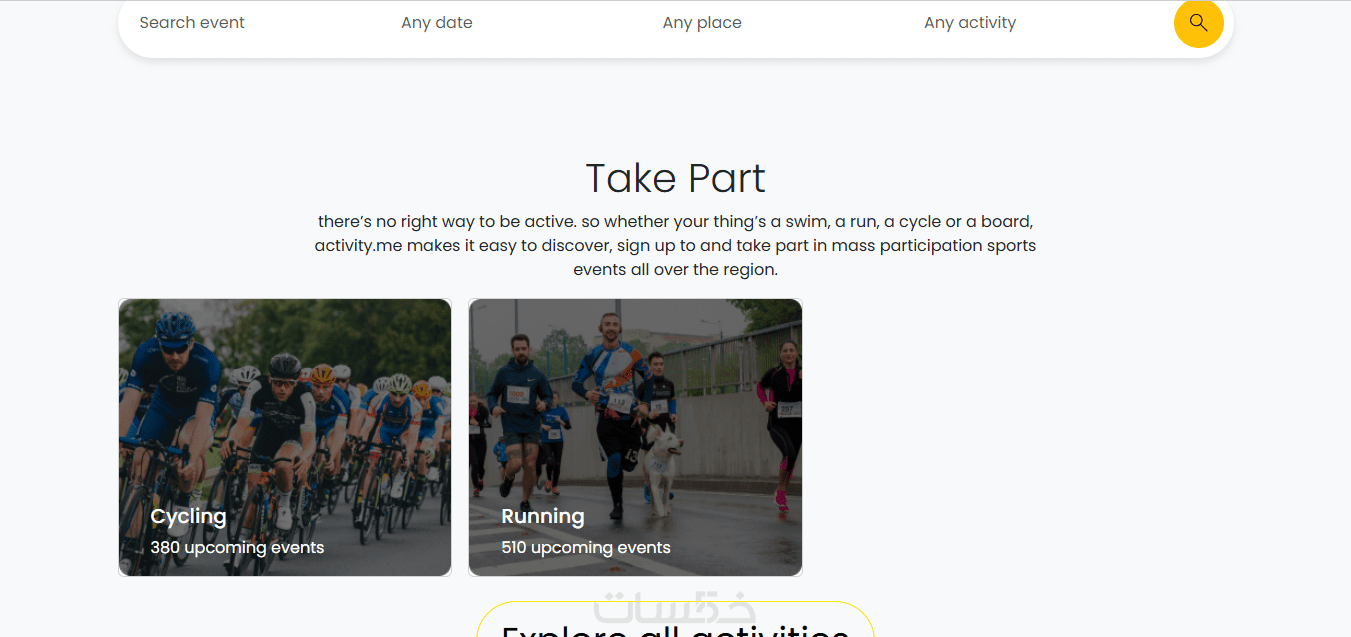The height and width of the screenshot is (637, 1351).
Task: Click the gray Arabic watermark logo
Action: [x=673, y=608]
